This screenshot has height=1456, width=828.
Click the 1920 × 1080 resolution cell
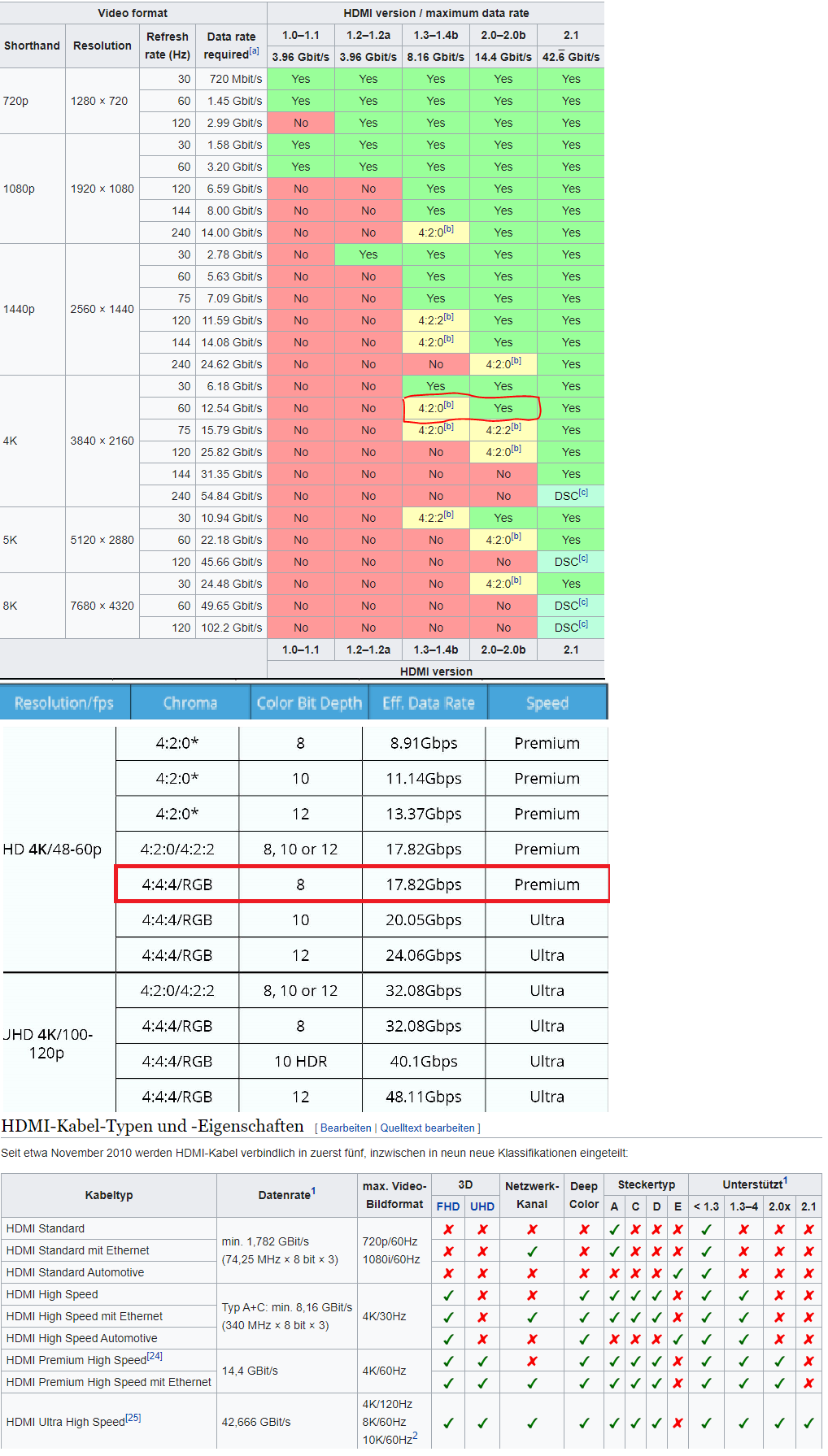click(102, 189)
